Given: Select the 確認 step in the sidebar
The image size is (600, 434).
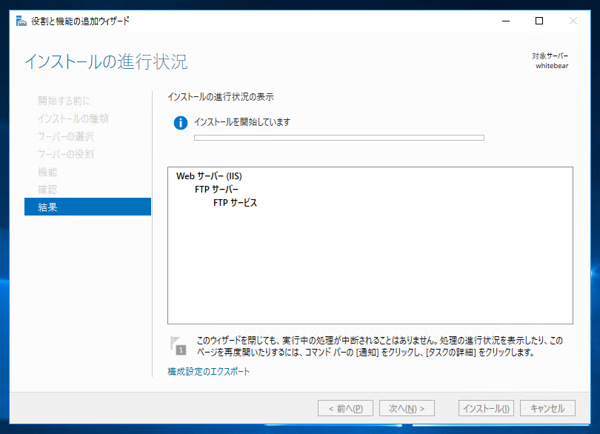Looking at the screenshot, I should (x=47, y=189).
